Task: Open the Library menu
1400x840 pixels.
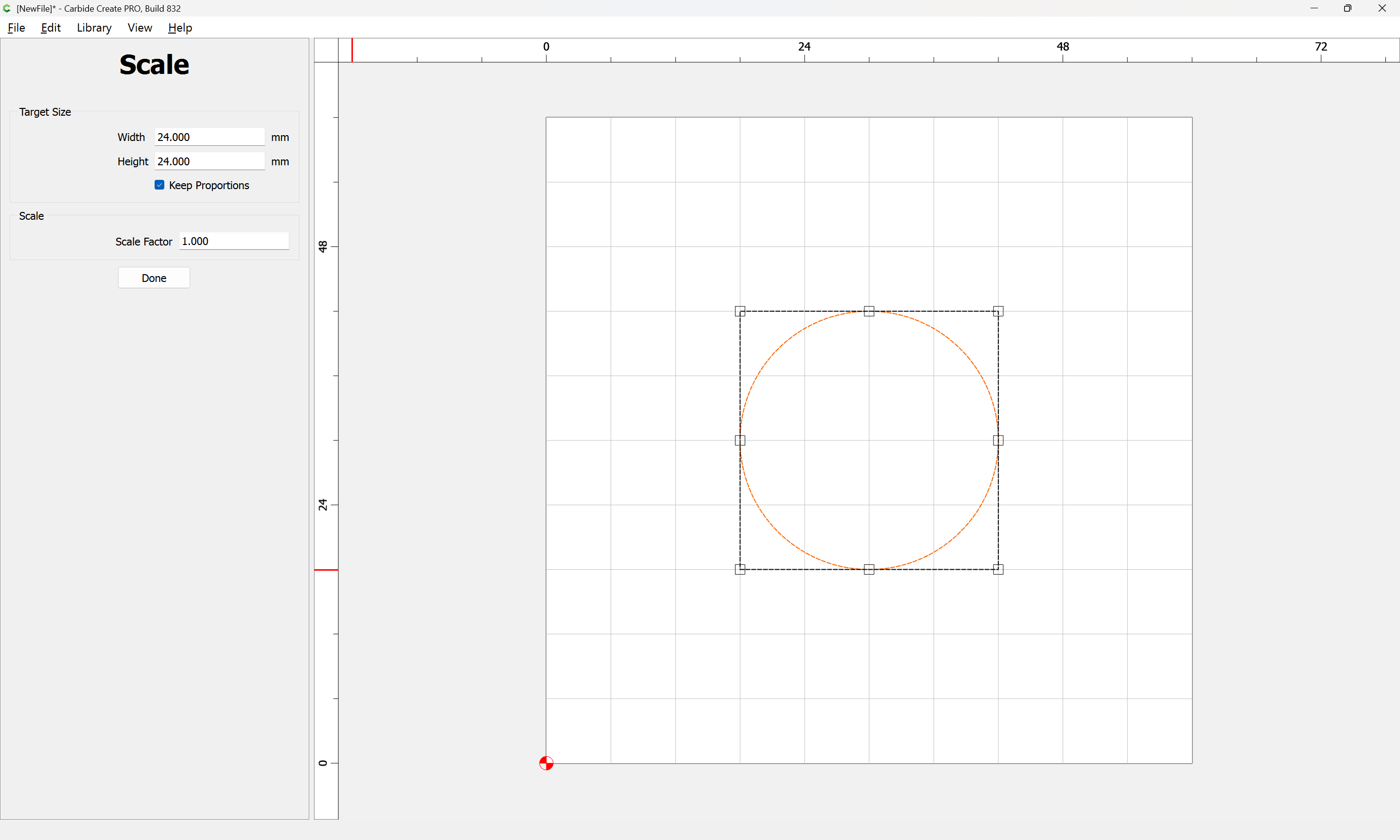Action: (x=94, y=28)
